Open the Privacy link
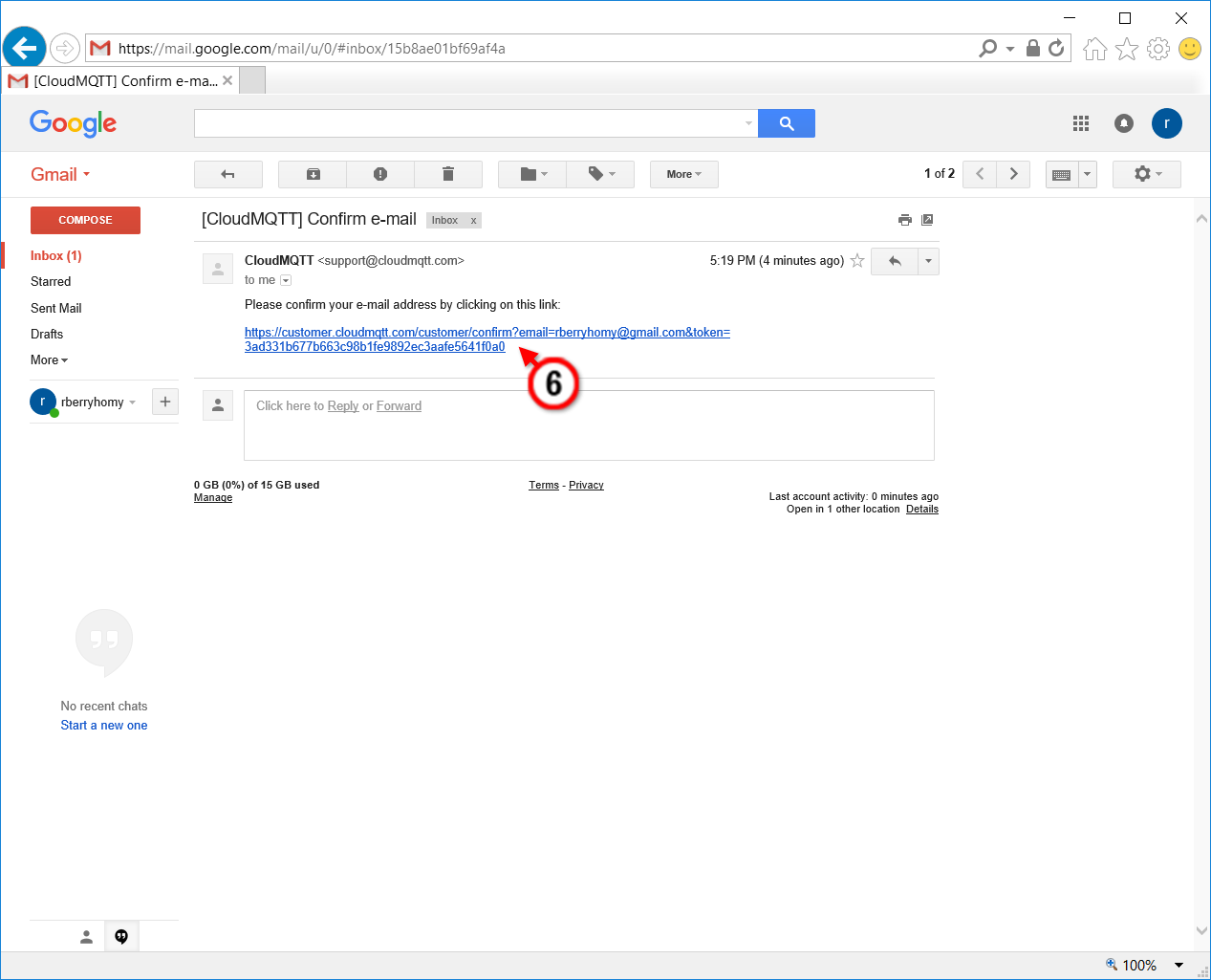The width and height of the screenshot is (1211, 980). click(586, 485)
